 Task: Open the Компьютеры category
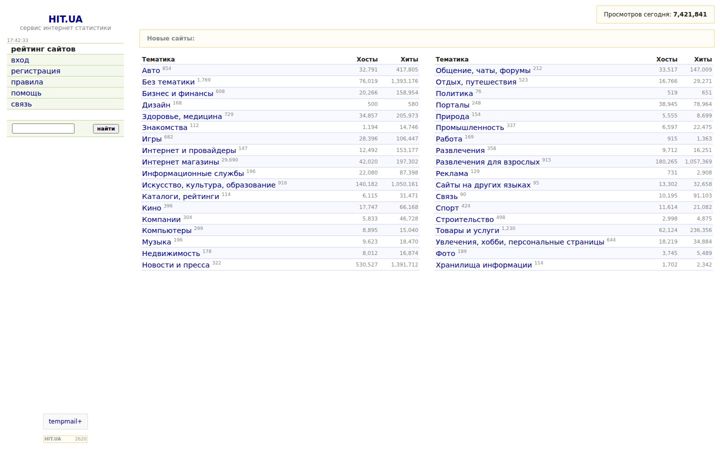click(167, 231)
